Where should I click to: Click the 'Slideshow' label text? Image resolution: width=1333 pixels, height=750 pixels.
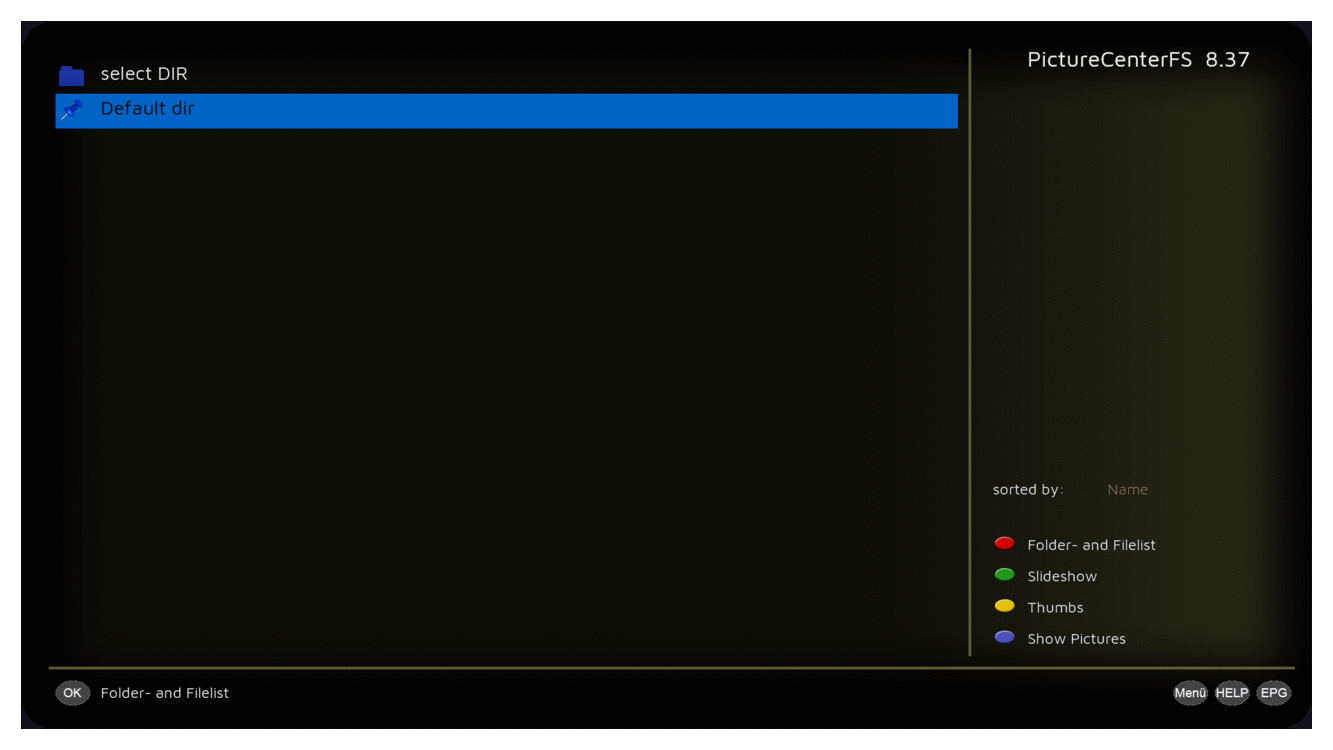[x=1062, y=577]
